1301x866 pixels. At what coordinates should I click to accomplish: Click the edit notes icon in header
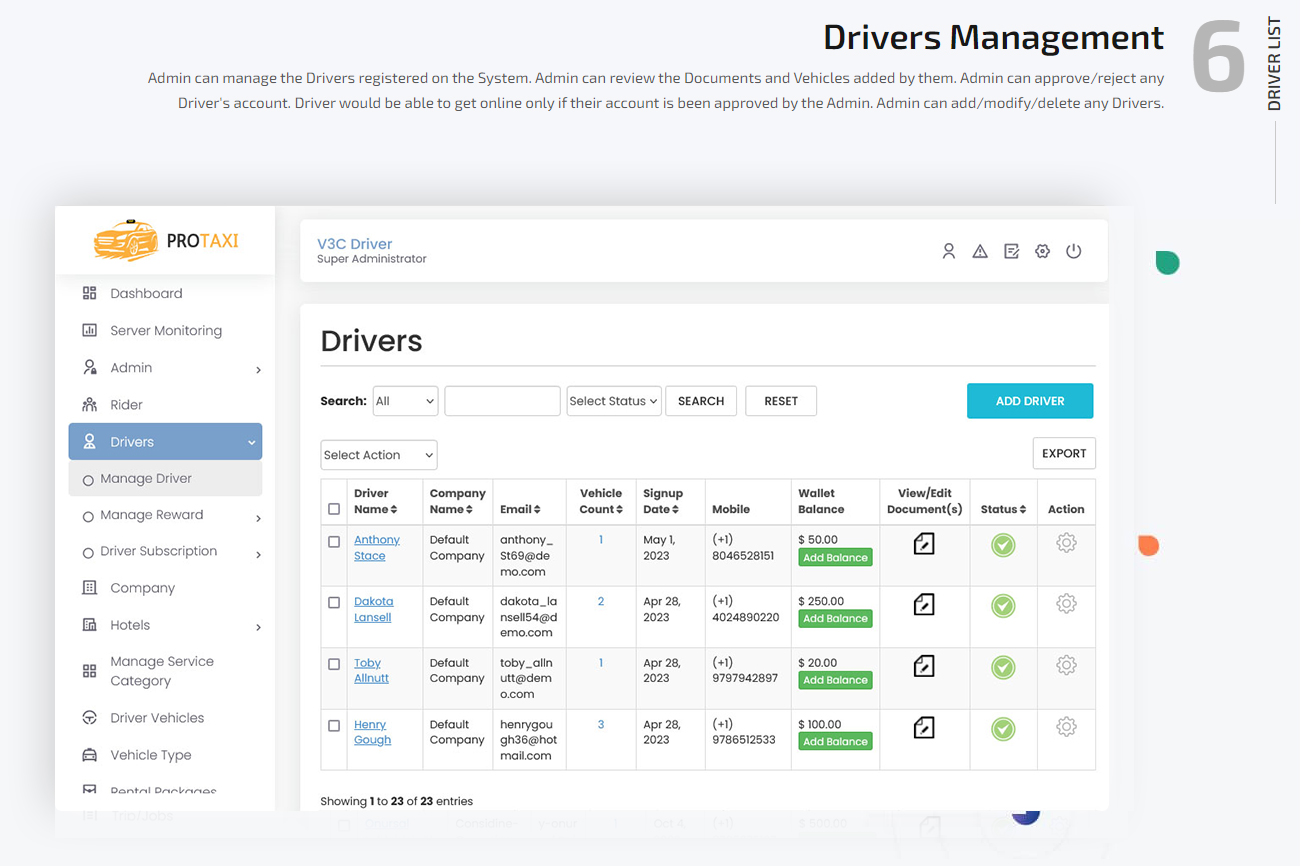click(x=1011, y=251)
